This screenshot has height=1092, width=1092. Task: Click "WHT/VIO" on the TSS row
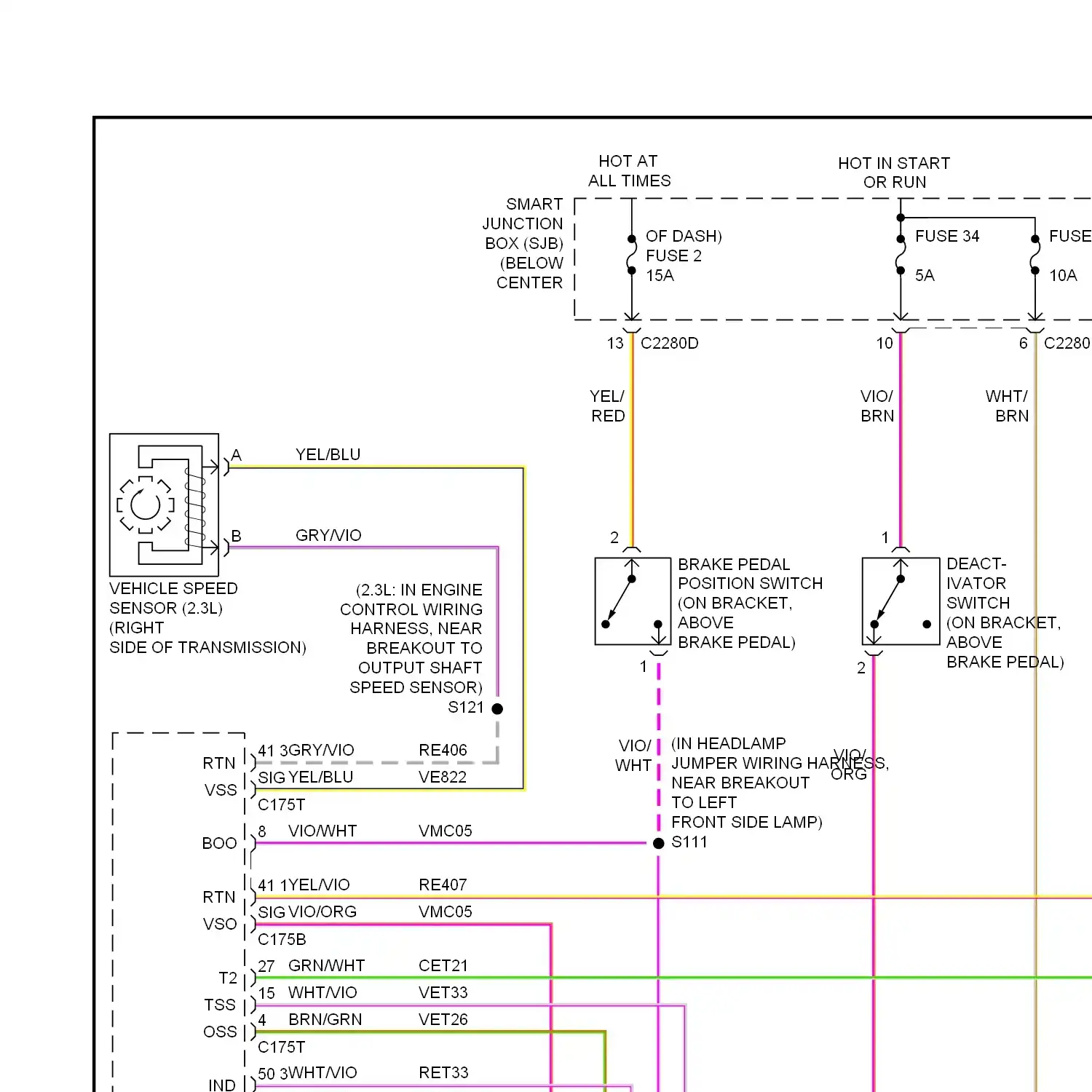pos(323,992)
